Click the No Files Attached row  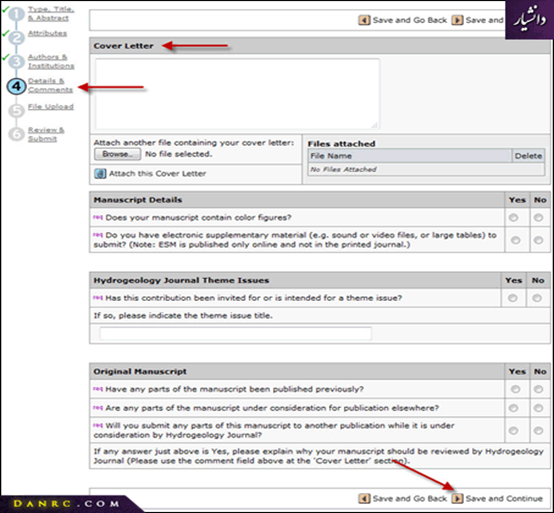[426, 169]
